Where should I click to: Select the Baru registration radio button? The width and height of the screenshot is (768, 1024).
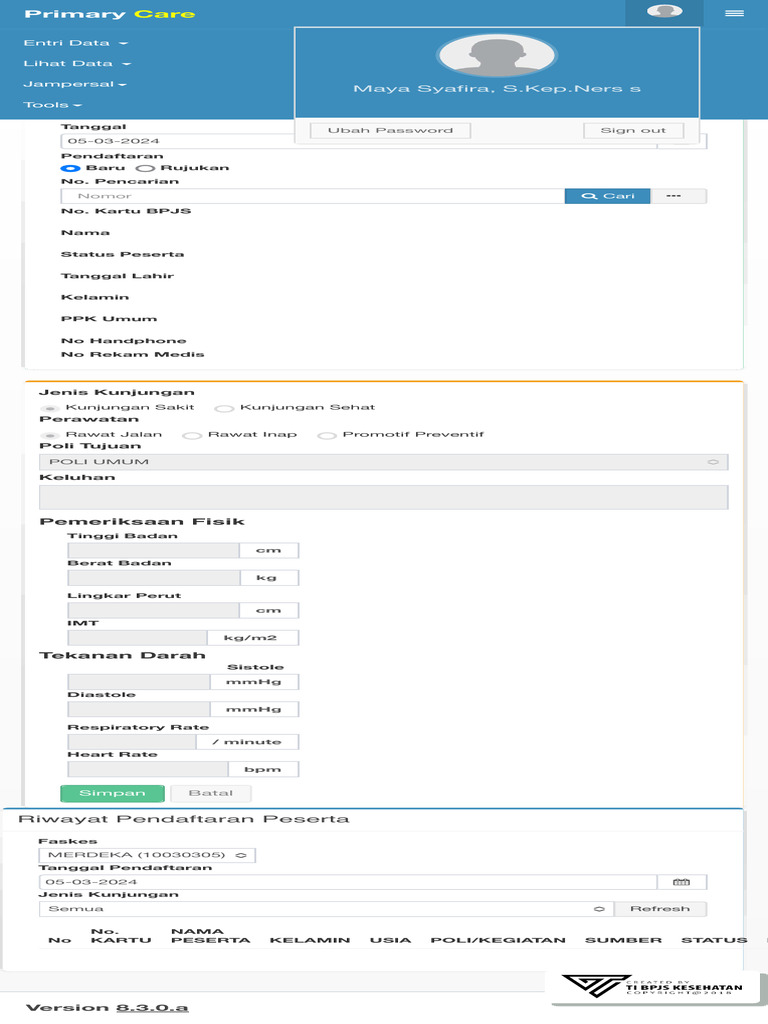(x=70, y=168)
